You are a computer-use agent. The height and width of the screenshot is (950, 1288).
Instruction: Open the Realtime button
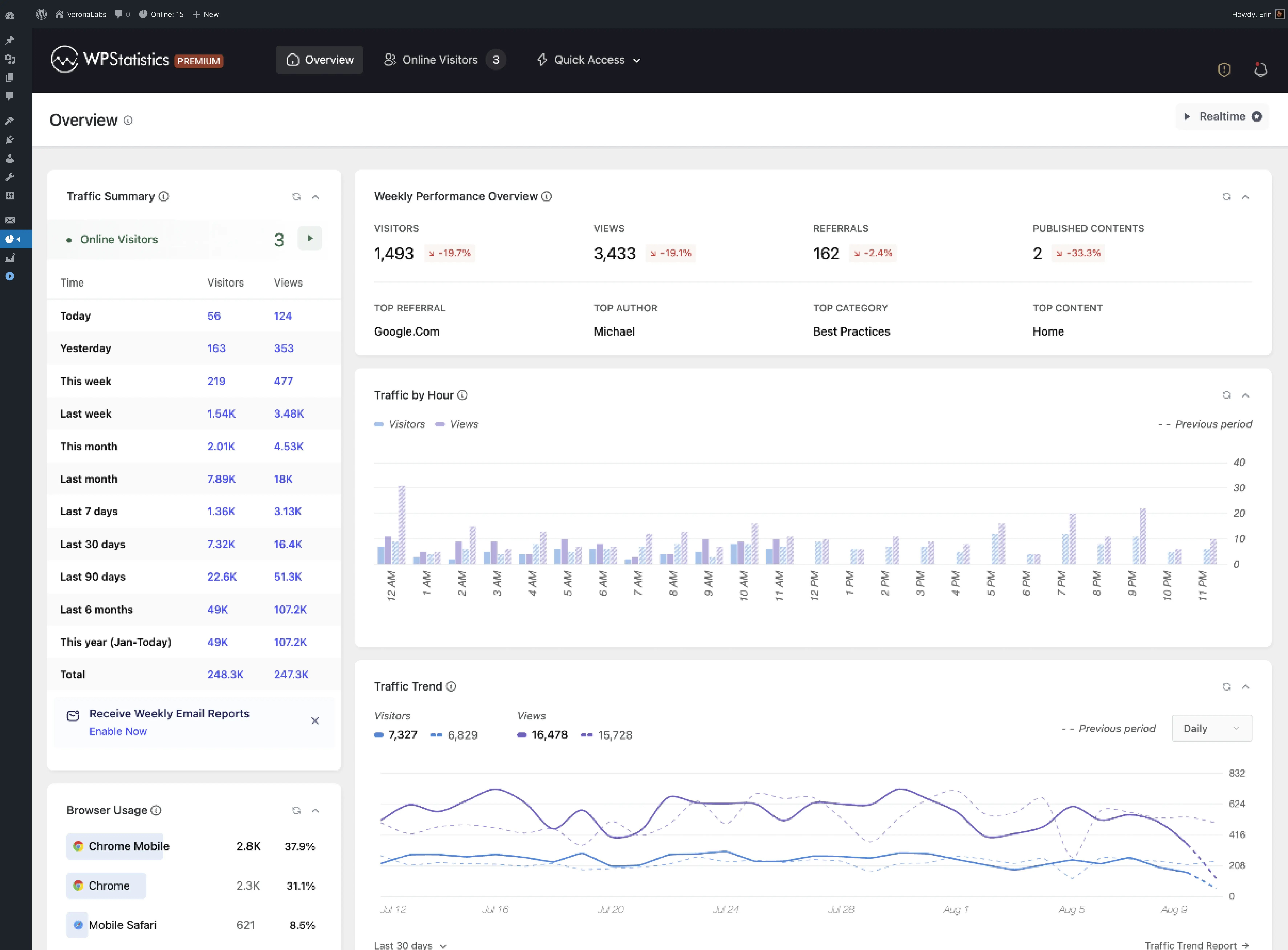pyautogui.click(x=1222, y=117)
